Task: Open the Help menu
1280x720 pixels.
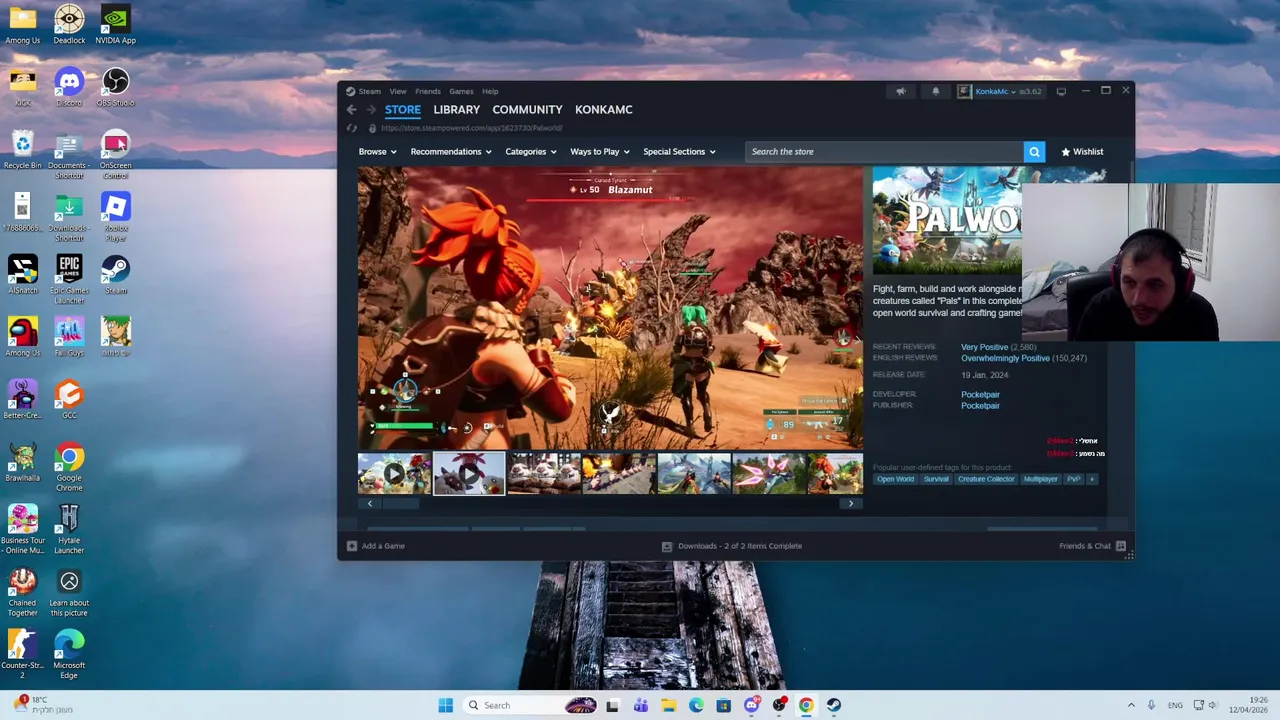Action: tap(490, 92)
